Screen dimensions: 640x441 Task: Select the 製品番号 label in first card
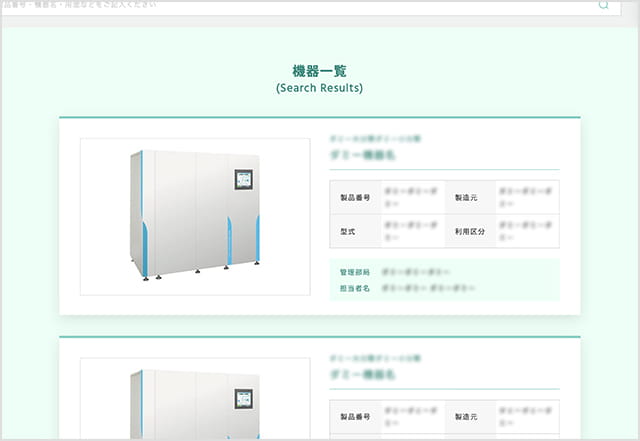355,198
